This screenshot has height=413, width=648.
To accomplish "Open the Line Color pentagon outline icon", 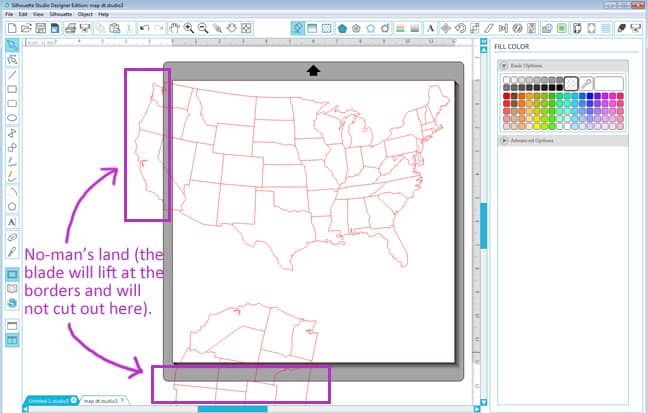I will pyautogui.click(x=371, y=28).
